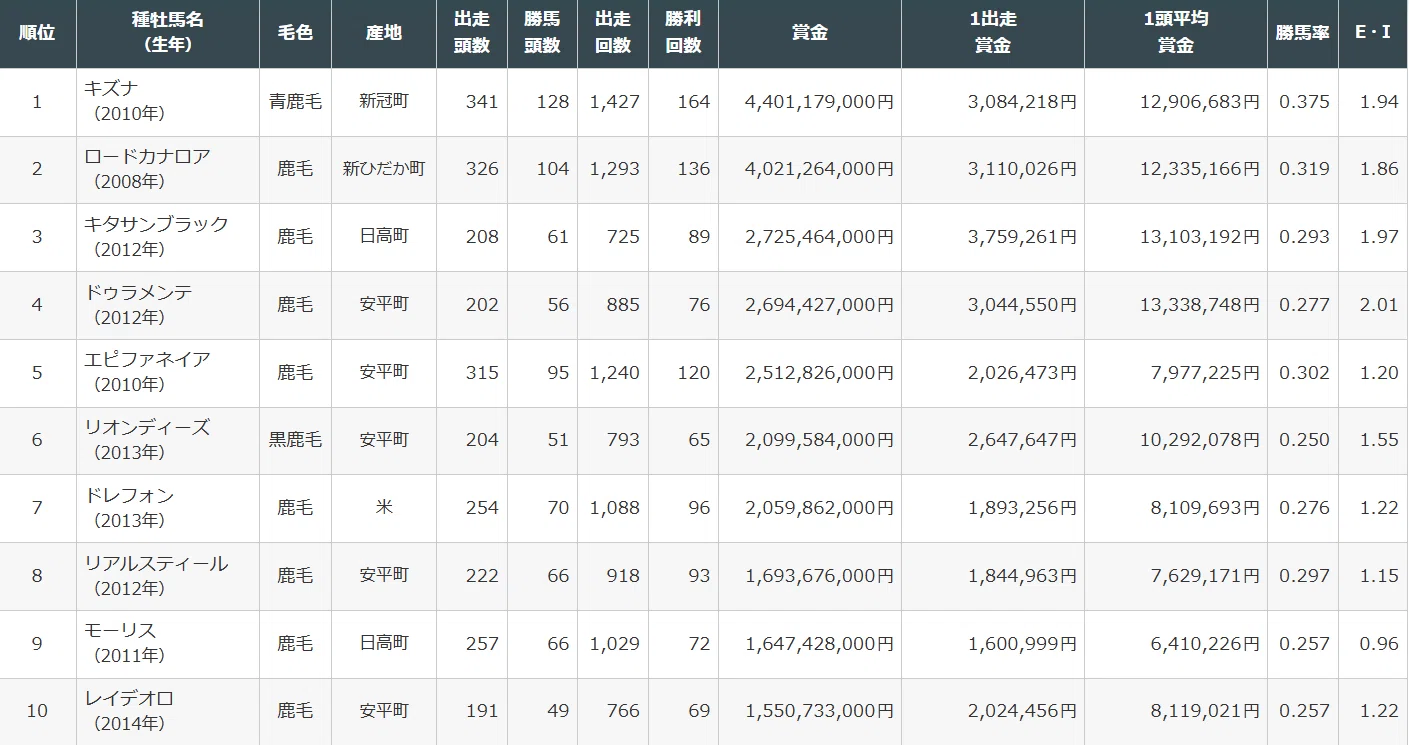Click prize money 1,647,428,000円
Screen dimensions: 1409x745
coord(819,644)
